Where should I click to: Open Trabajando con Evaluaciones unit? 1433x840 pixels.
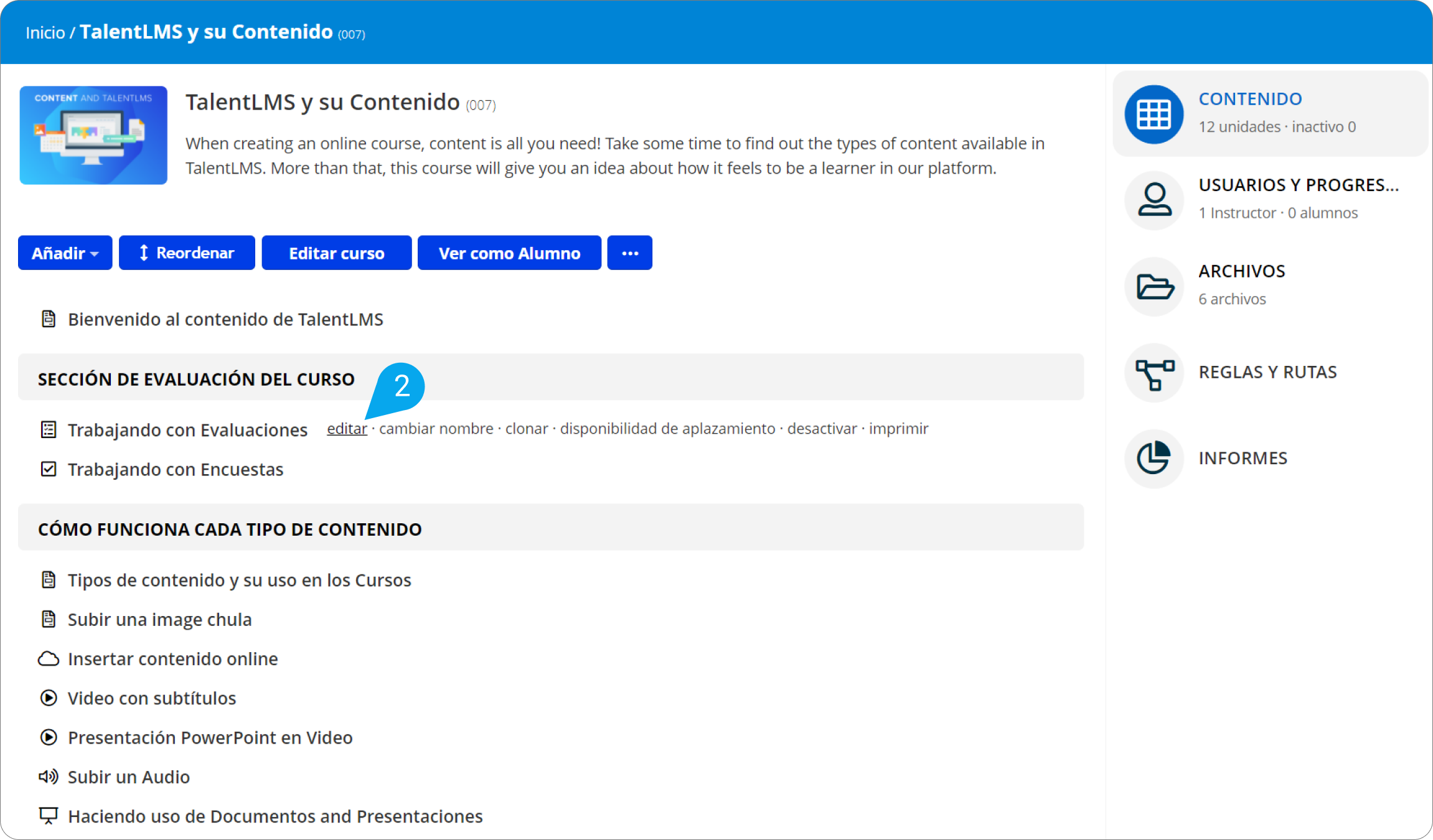click(187, 430)
